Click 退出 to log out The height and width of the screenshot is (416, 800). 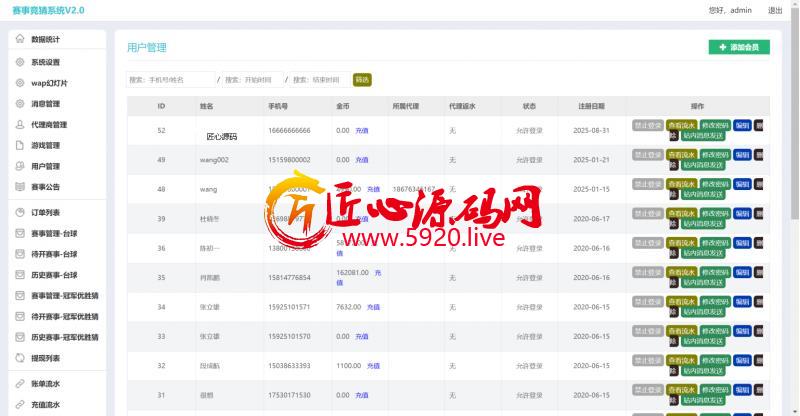point(775,10)
